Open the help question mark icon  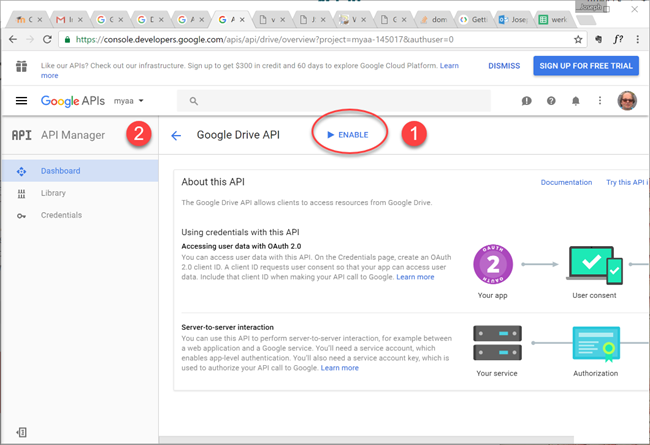click(551, 101)
